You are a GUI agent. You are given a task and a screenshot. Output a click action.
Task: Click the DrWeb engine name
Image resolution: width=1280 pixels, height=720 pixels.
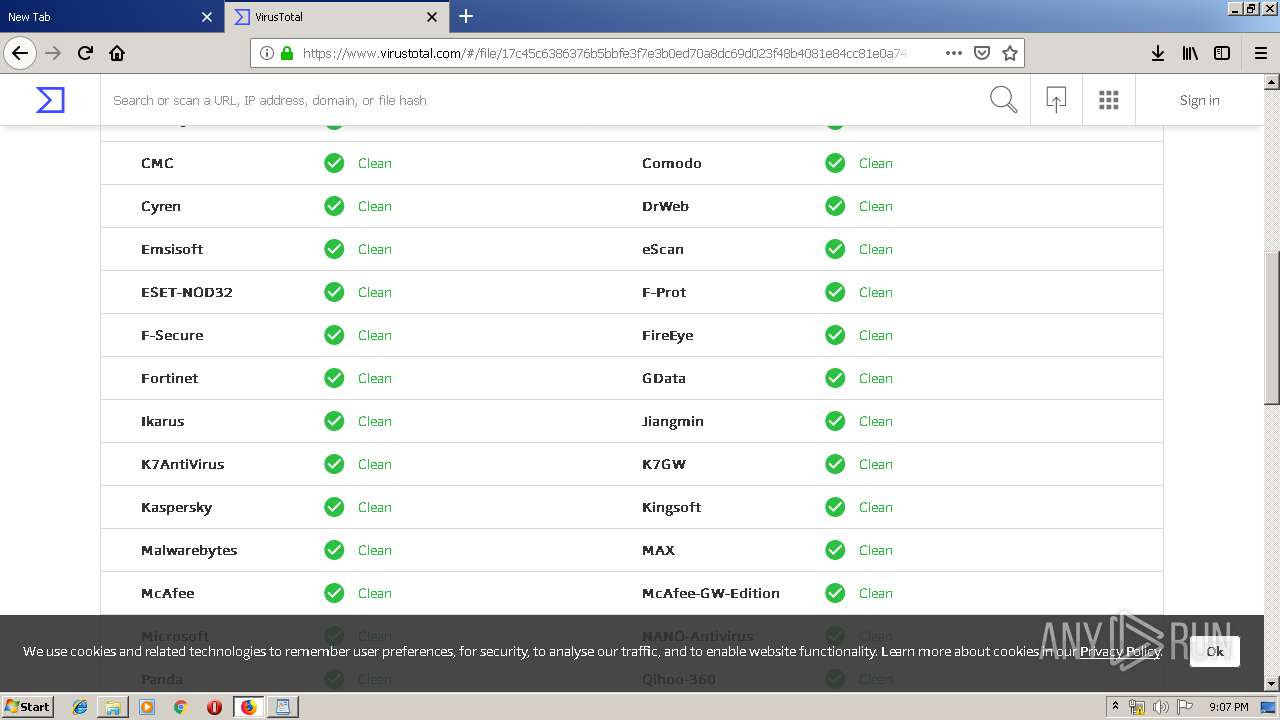tap(665, 206)
